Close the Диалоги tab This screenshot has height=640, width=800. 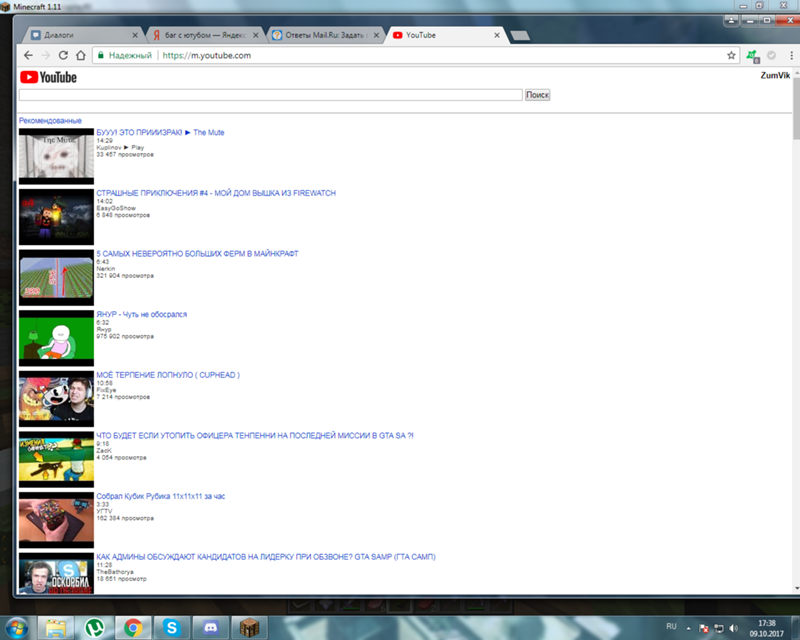135,35
